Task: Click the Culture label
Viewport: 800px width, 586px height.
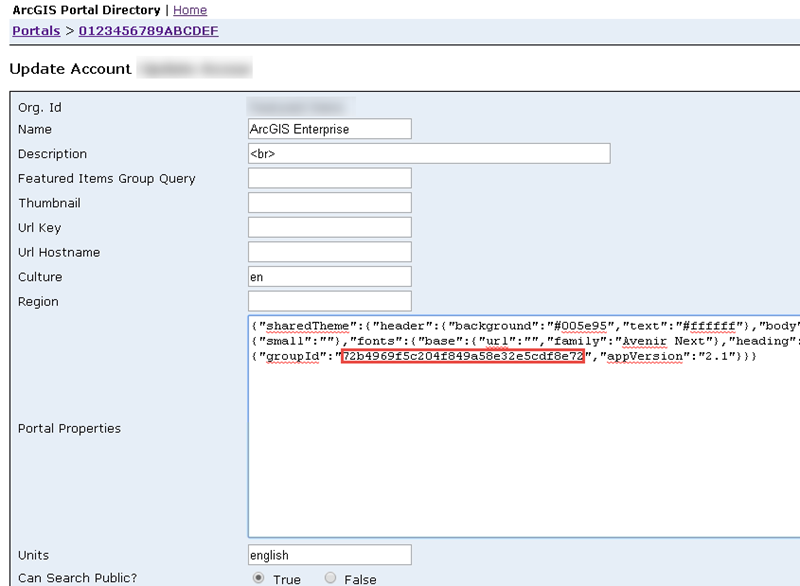Action: [x=40, y=277]
